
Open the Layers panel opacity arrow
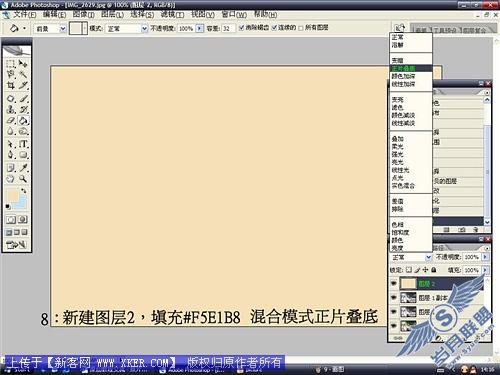(x=485, y=257)
